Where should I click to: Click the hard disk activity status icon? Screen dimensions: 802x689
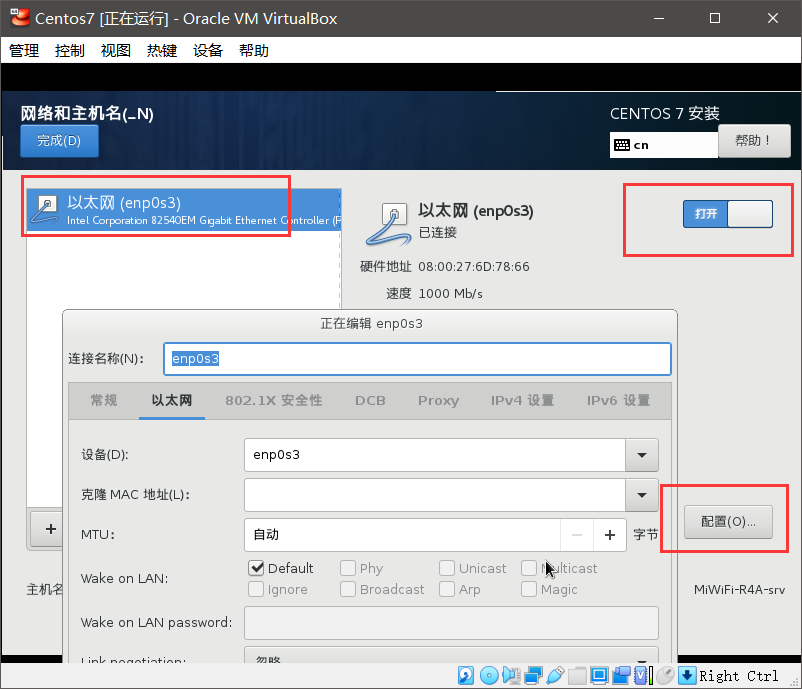tap(465, 676)
